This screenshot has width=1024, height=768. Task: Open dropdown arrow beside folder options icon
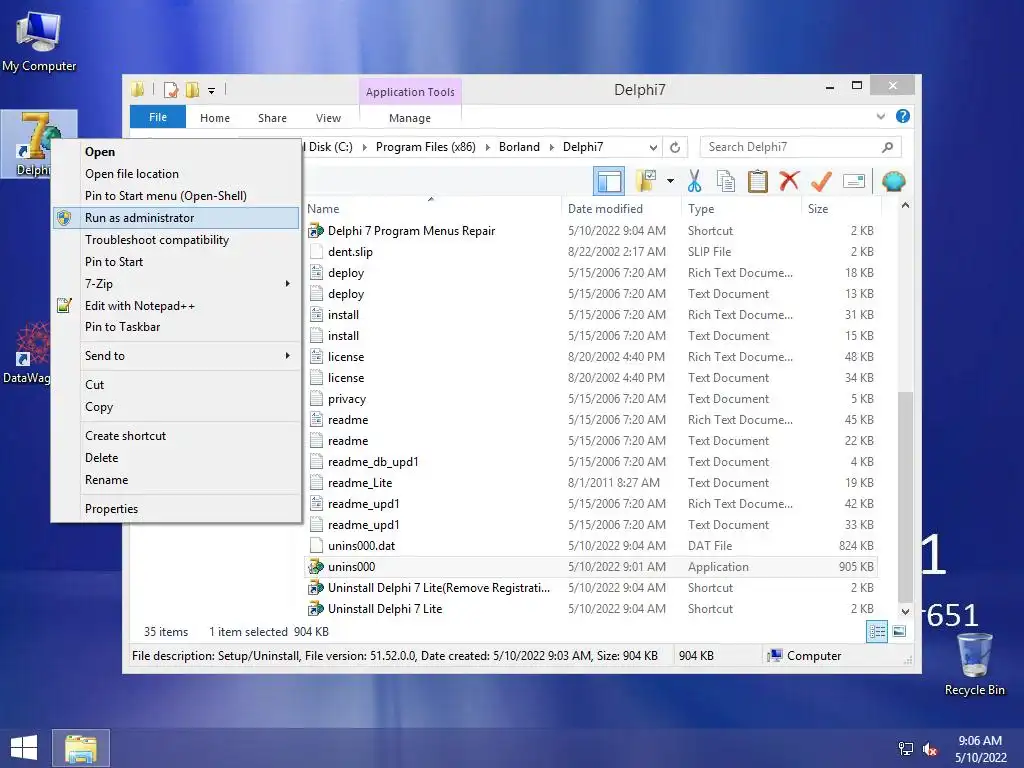(x=670, y=181)
